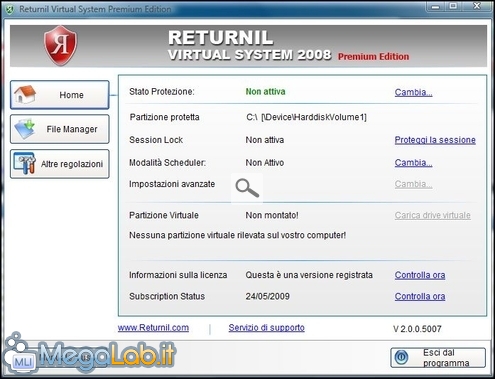This screenshot has height=379, width=495.
Task: Click the 'Non Attivo' scheduler value
Action: (265, 163)
